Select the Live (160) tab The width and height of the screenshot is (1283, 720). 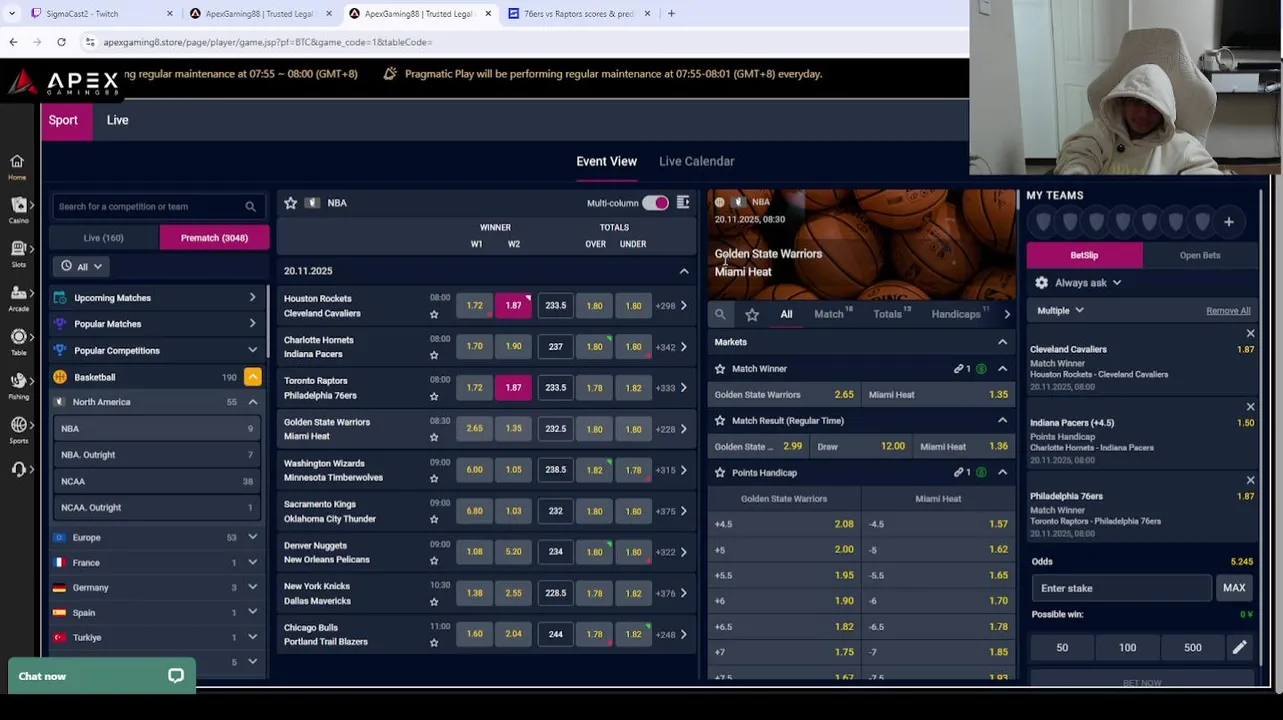point(103,238)
